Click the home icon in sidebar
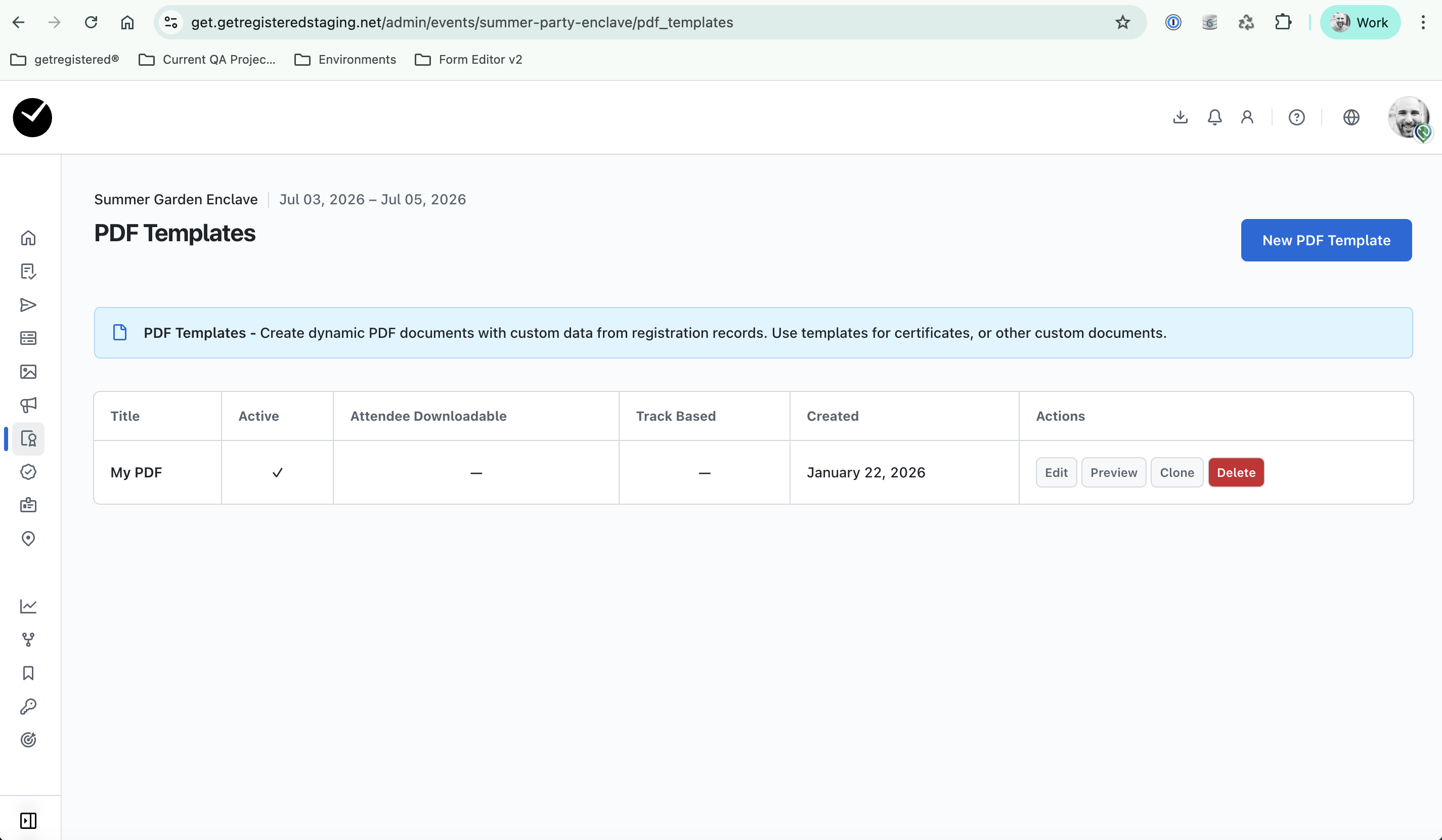This screenshot has height=840, width=1442. click(28, 238)
